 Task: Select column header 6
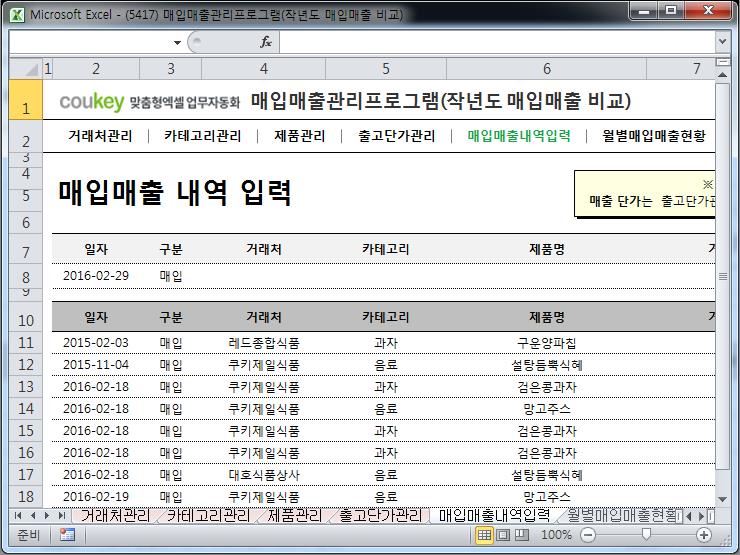coord(547,69)
